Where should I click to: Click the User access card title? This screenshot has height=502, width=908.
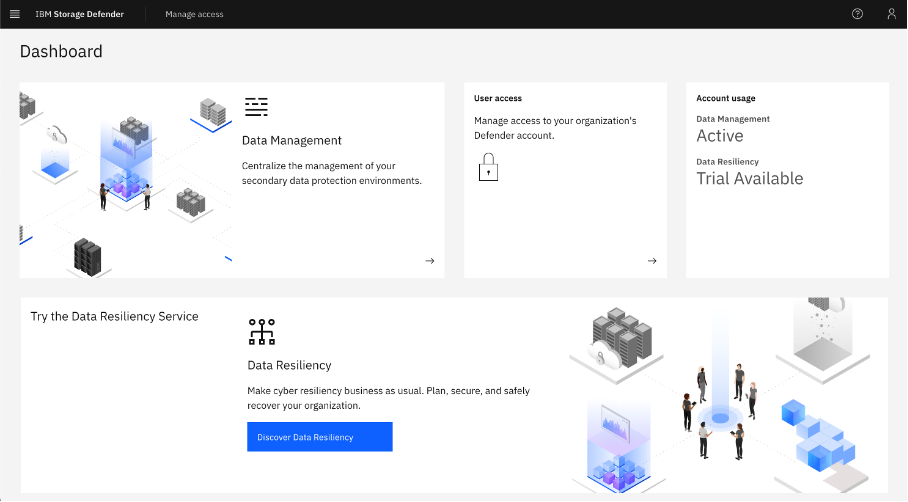point(498,98)
